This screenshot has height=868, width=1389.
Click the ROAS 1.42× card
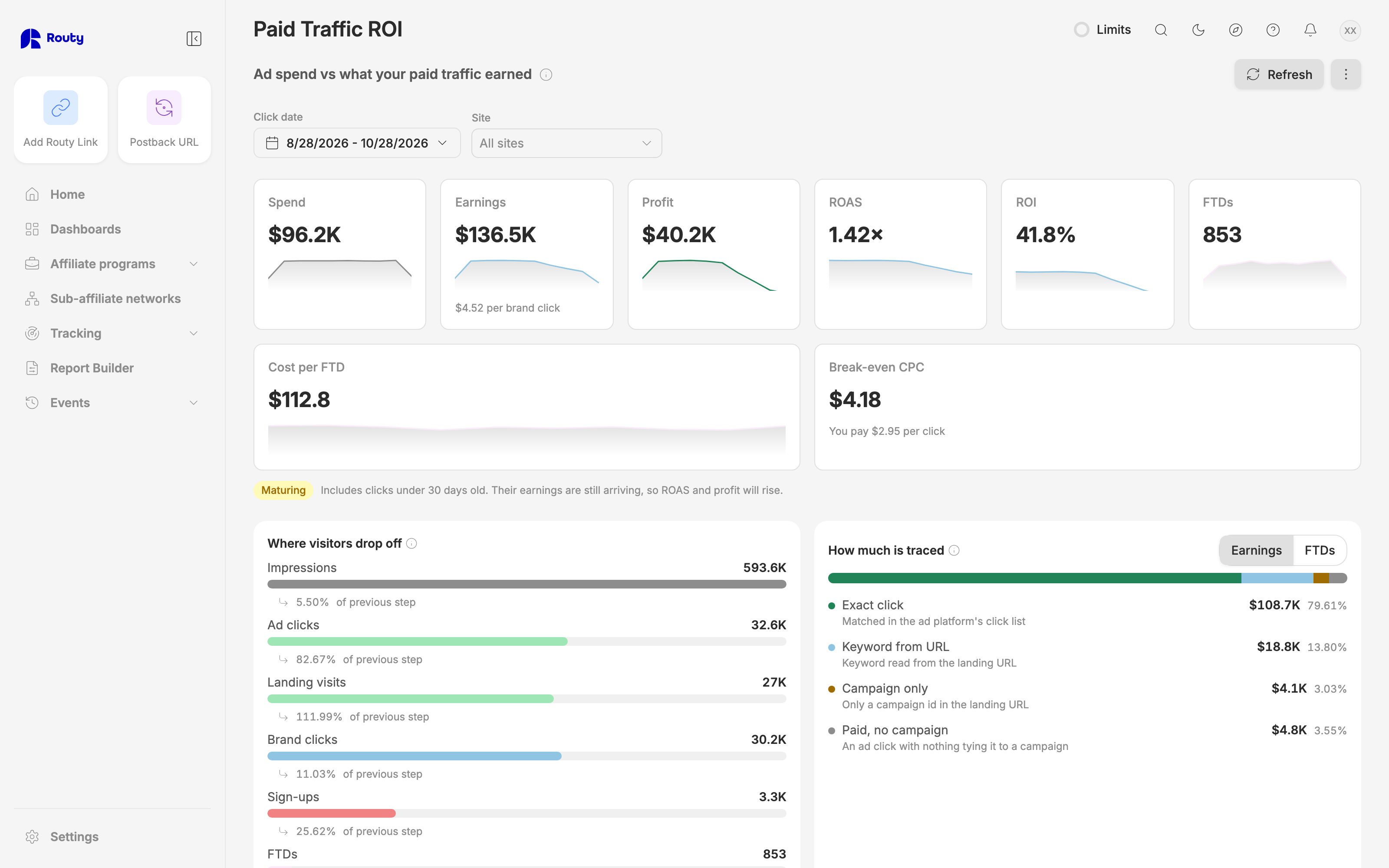click(900, 254)
